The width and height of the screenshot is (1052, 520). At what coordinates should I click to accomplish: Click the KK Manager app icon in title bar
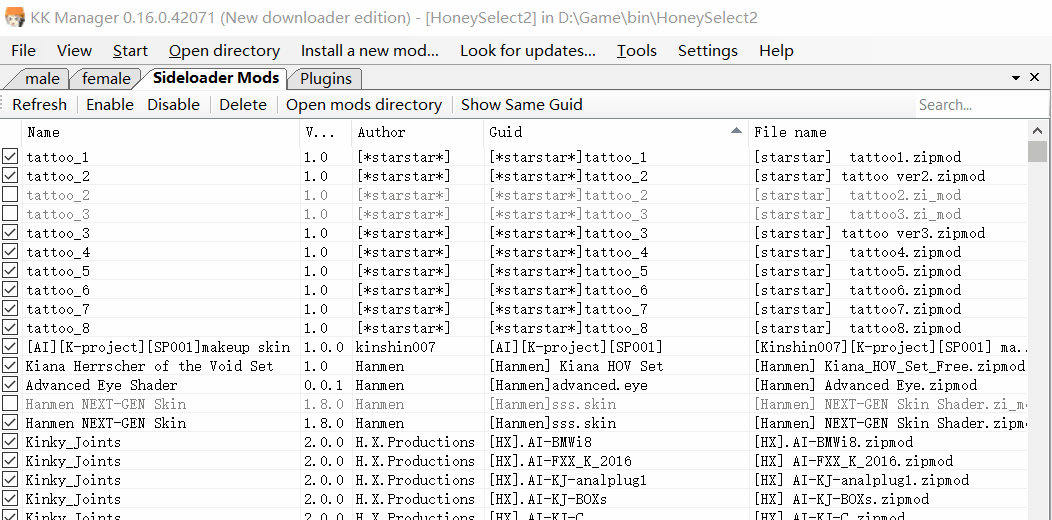point(14,17)
